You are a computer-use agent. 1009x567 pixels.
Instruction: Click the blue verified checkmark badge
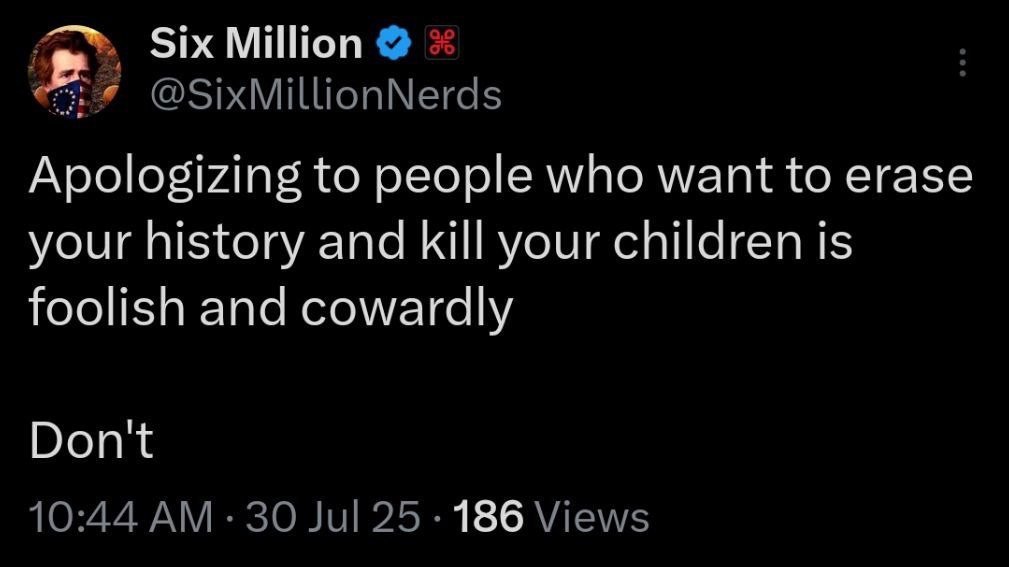pos(392,43)
